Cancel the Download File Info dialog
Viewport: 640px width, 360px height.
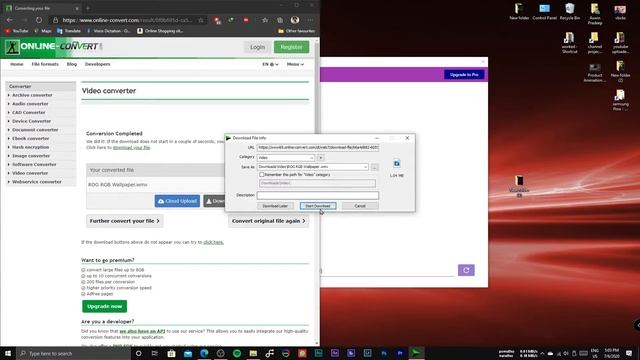(x=360, y=206)
